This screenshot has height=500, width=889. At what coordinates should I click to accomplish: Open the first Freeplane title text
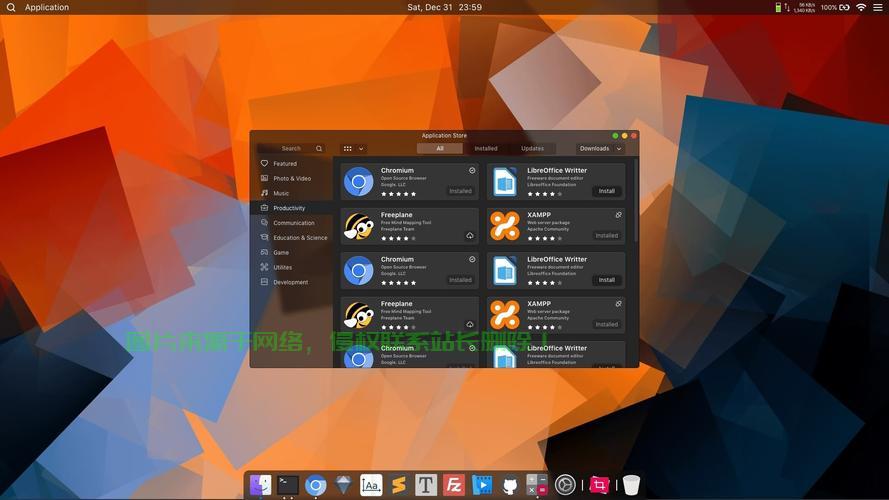coord(396,215)
